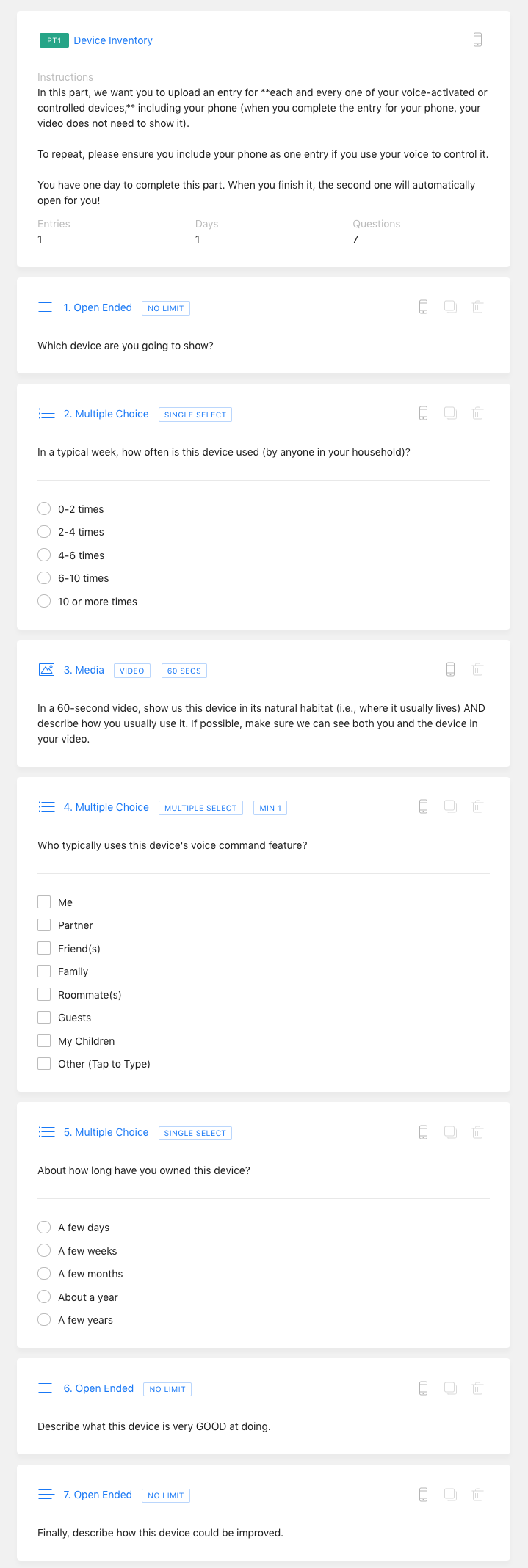Open the "Device Inventory" part title link
528x1568 pixels.
click(x=113, y=40)
